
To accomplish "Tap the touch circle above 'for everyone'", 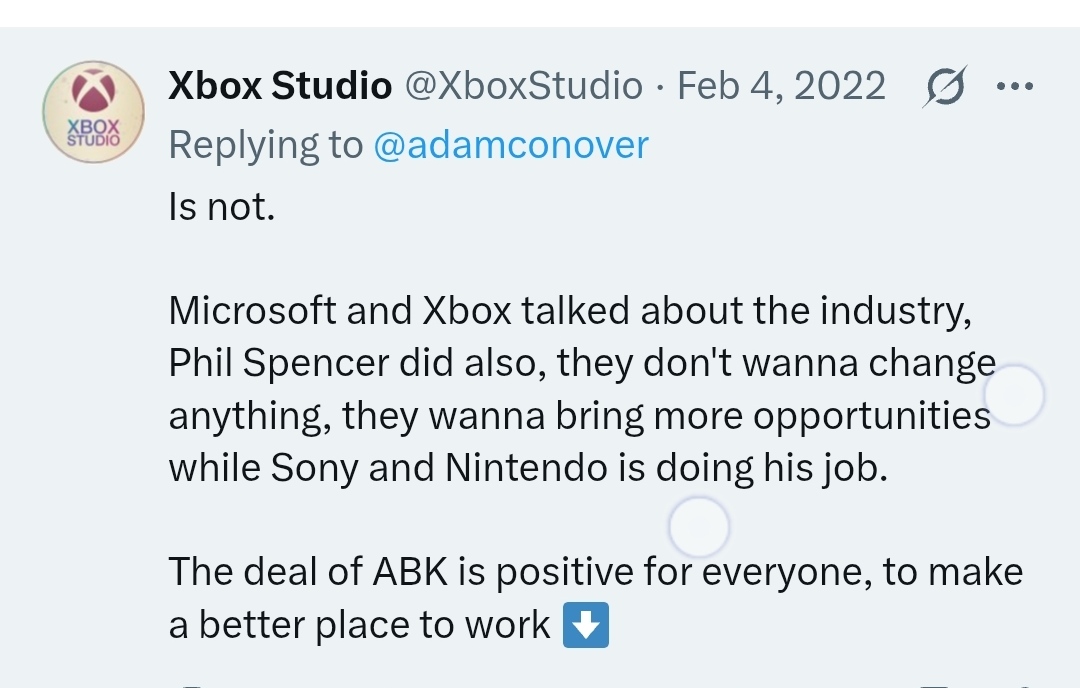I will point(699,527).
